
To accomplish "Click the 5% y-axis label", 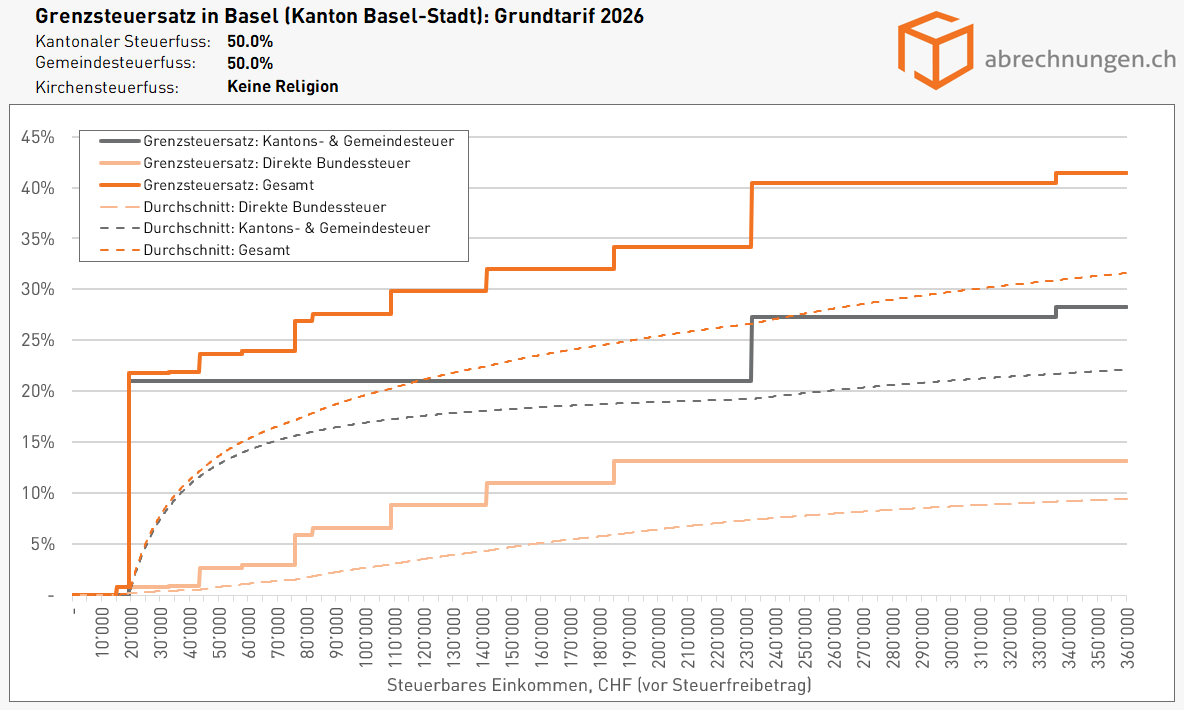I will point(42,544).
